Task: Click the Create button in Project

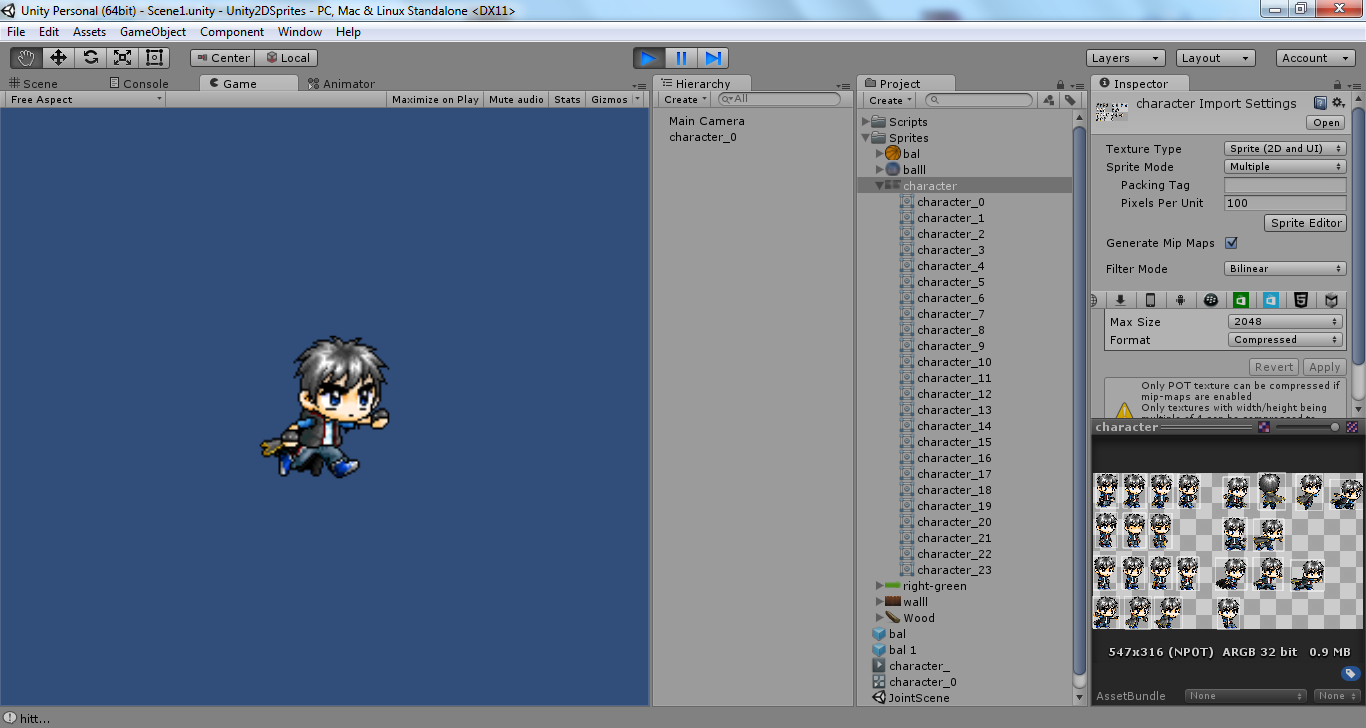Action: (x=890, y=100)
